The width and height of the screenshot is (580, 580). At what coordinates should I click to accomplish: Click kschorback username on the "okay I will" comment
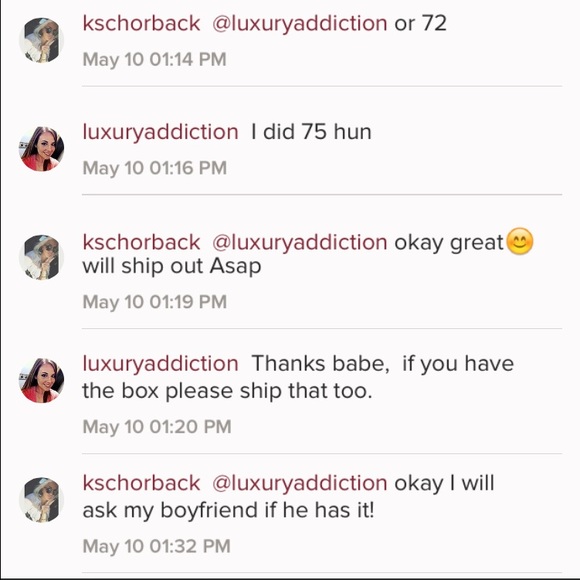pos(141,483)
